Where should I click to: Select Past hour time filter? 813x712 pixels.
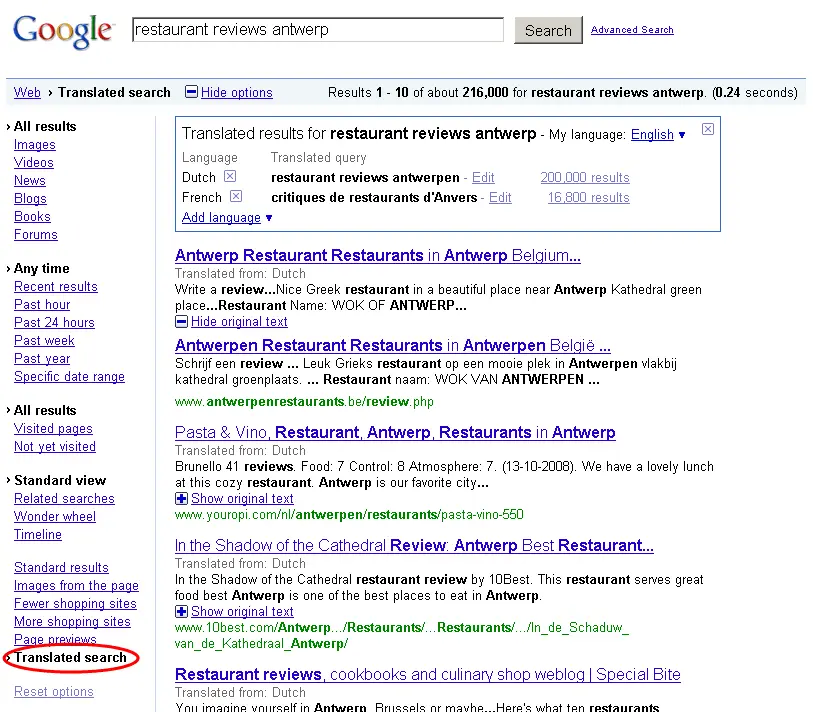tap(42, 304)
